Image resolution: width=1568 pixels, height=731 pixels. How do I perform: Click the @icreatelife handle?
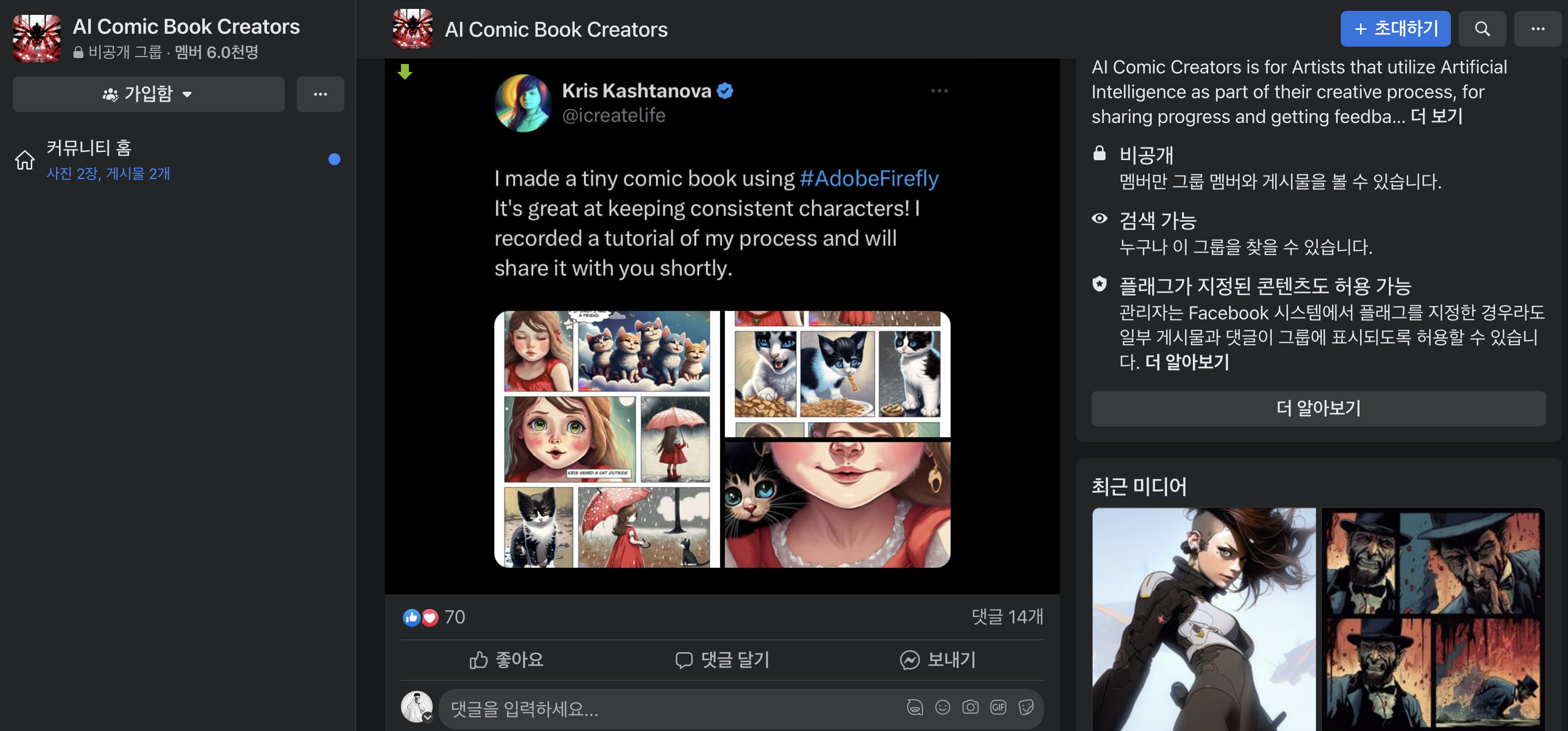pos(614,116)
